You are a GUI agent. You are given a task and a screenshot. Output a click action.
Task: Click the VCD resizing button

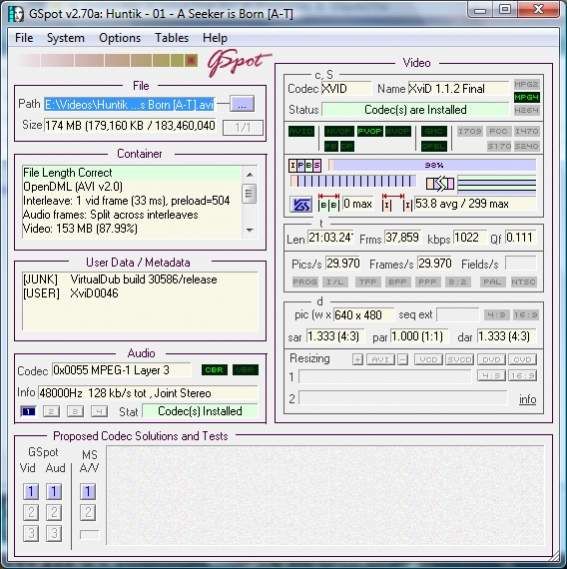pyautogui.click(x=428, y=360)
